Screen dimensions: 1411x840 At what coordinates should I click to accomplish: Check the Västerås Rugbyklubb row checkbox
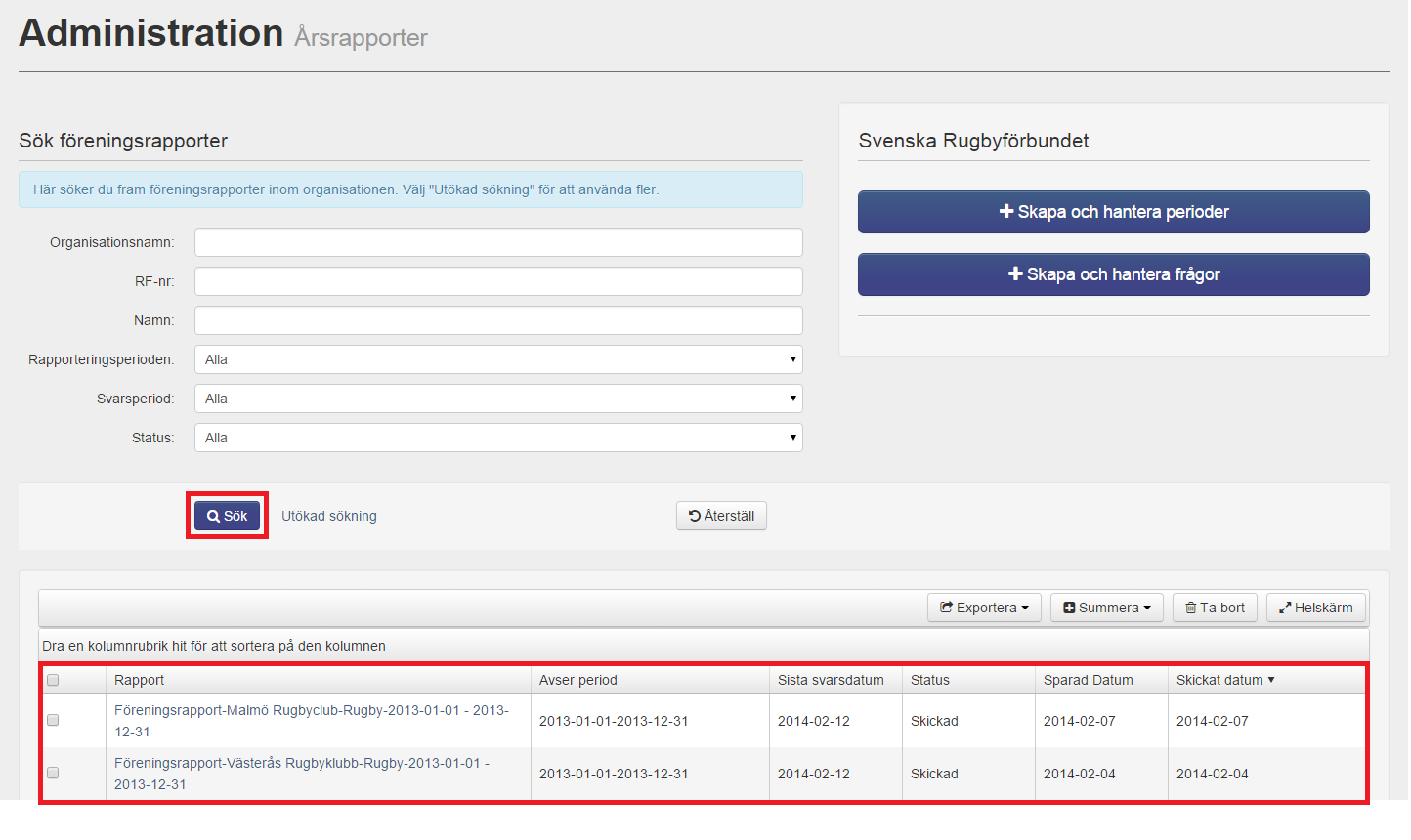click(x=53, y=773)
